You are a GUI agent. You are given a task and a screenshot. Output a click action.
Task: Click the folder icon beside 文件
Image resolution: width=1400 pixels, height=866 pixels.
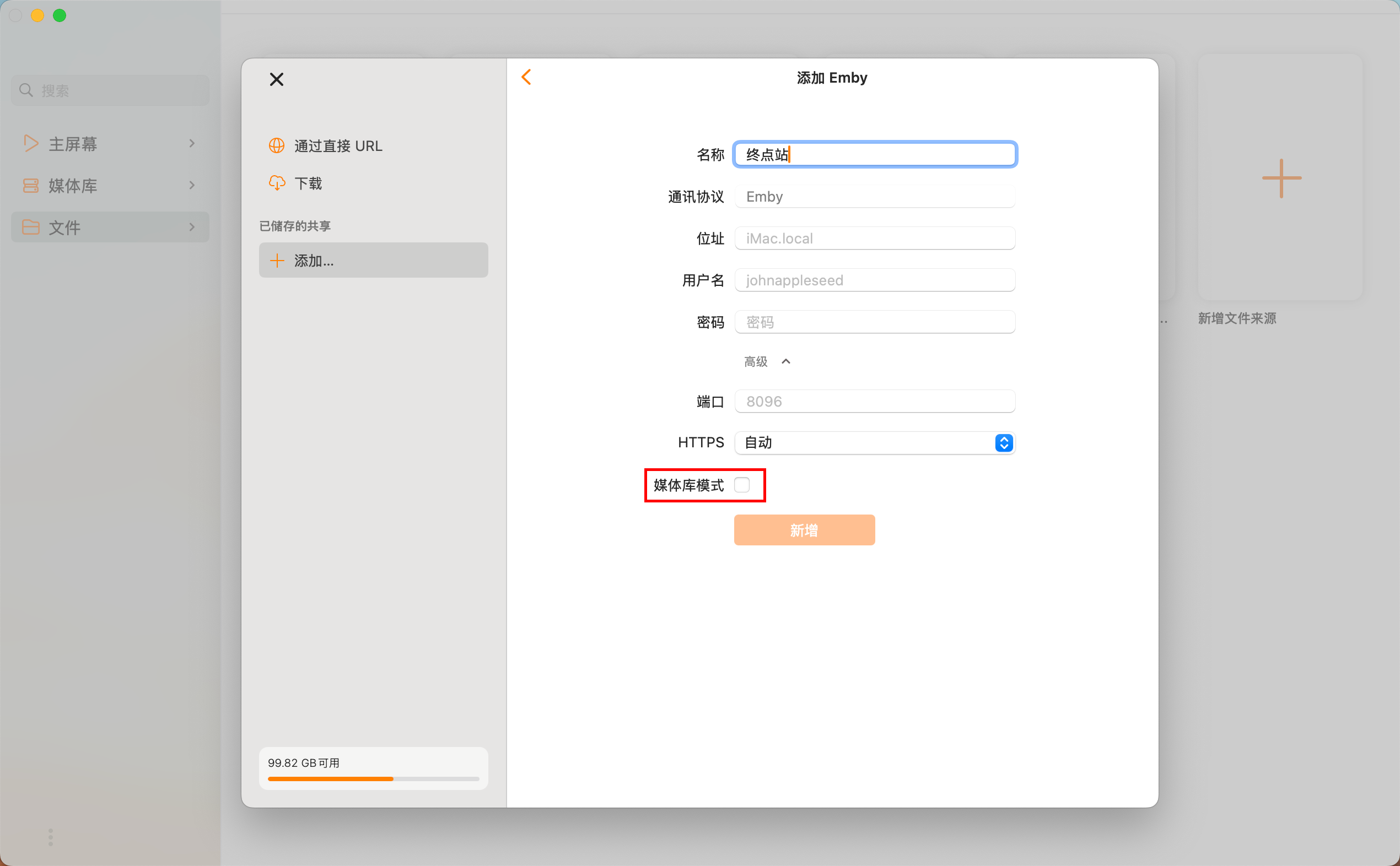[x=30, y=228]
